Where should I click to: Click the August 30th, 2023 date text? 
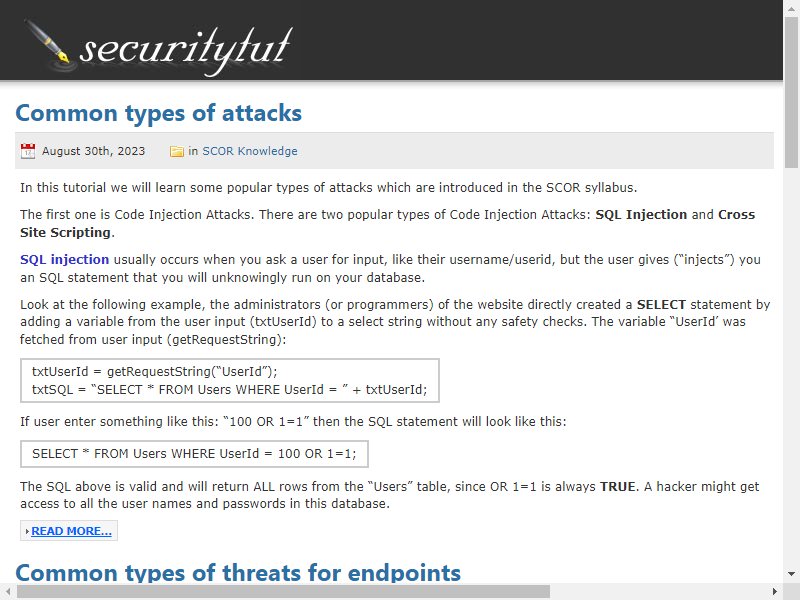[93, 151]
